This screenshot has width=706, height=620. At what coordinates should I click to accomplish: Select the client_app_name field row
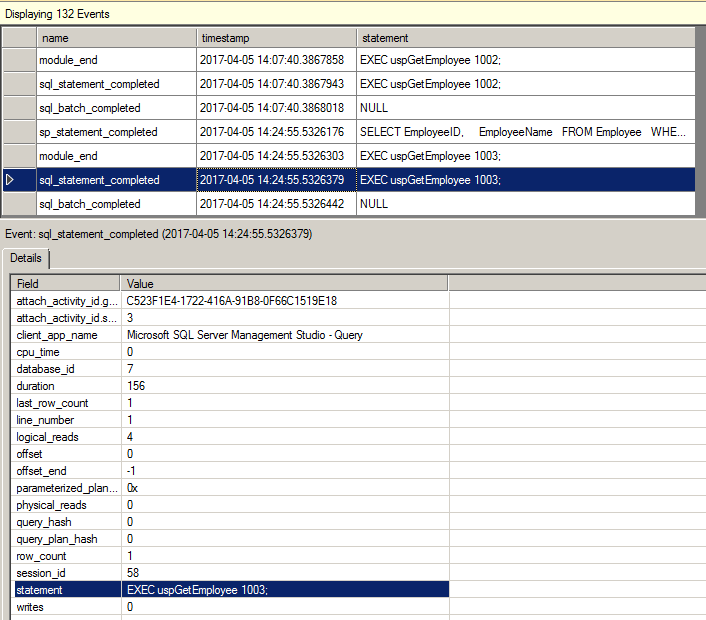click(57, 335)
